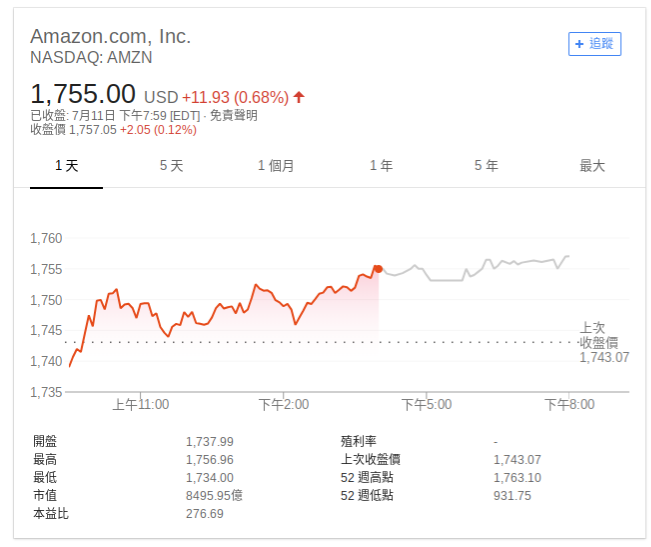
Task: Select the 1 天 time range tab
Action: 66,166
